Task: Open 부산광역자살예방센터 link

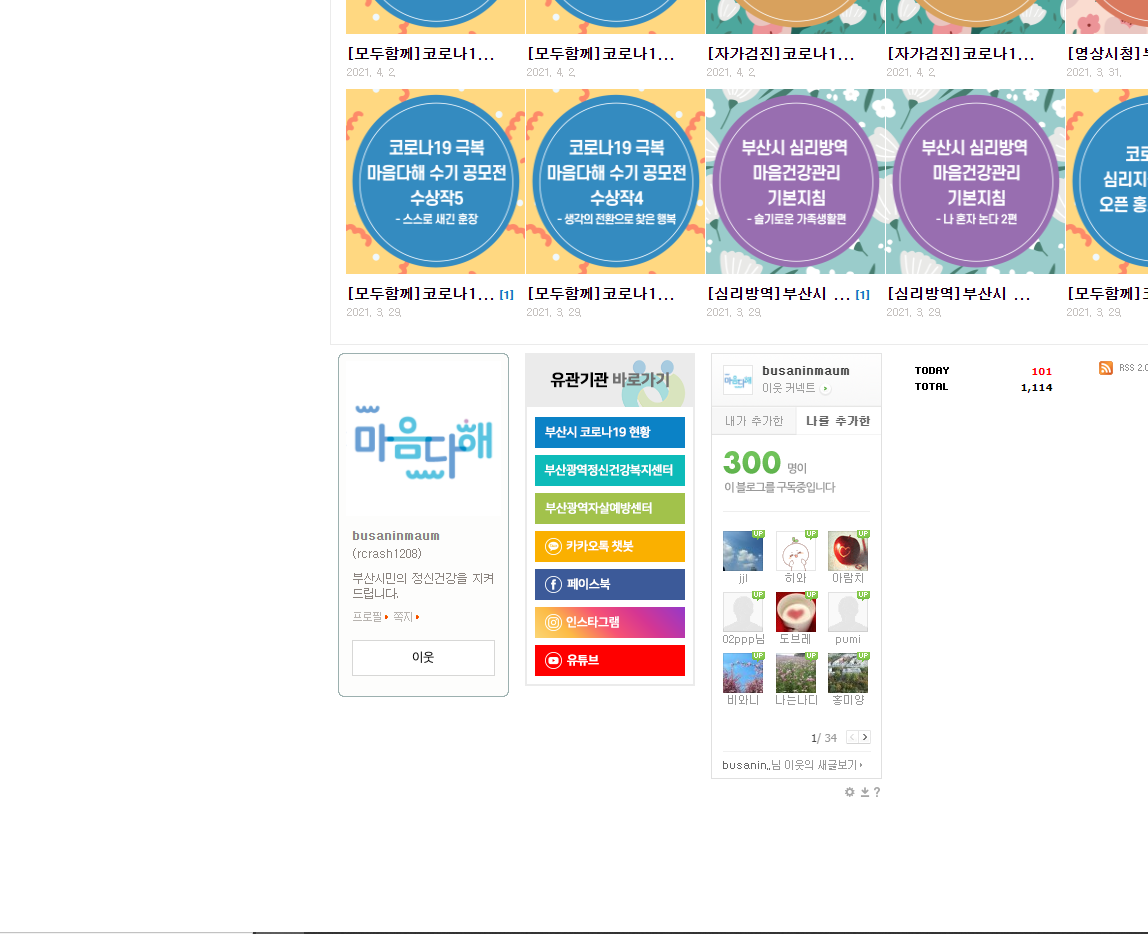Action: pos(609,509)
